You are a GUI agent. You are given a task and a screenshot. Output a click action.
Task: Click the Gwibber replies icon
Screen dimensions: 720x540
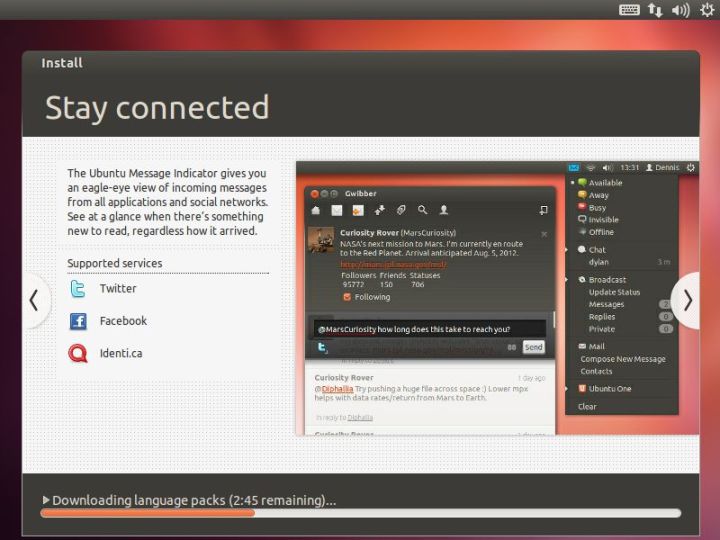[x=358, y=210]
